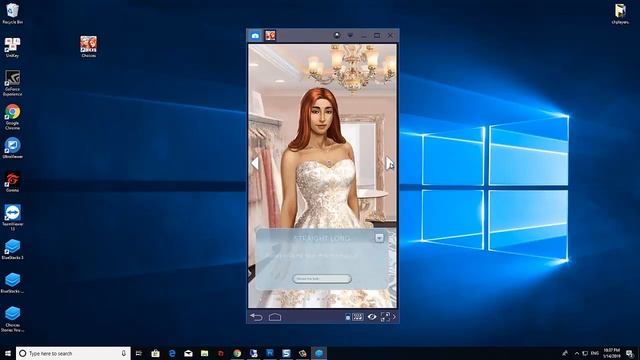
Task: Show hidden system tray icons
Action: (x=576, y=353)
